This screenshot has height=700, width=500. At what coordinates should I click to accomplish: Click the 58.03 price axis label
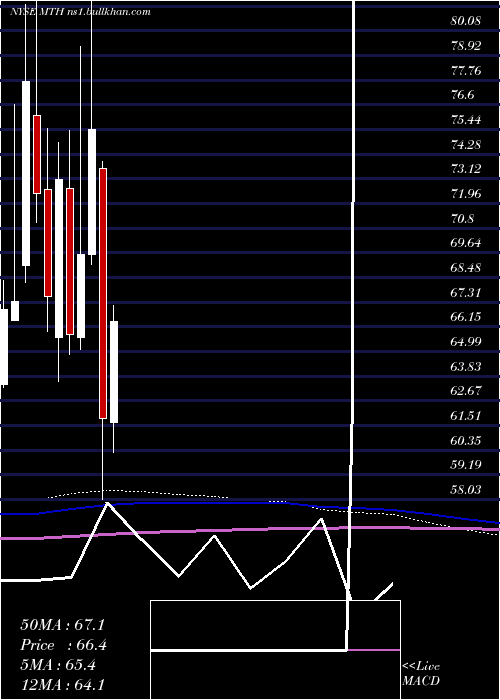click(466, 490)
